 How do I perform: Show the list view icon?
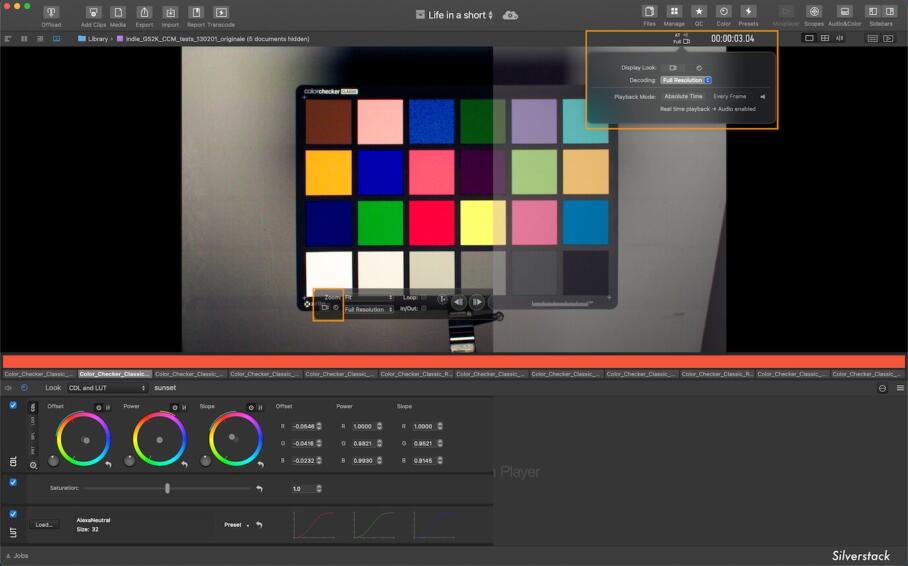pyautogui.click(x=873, y=38)
